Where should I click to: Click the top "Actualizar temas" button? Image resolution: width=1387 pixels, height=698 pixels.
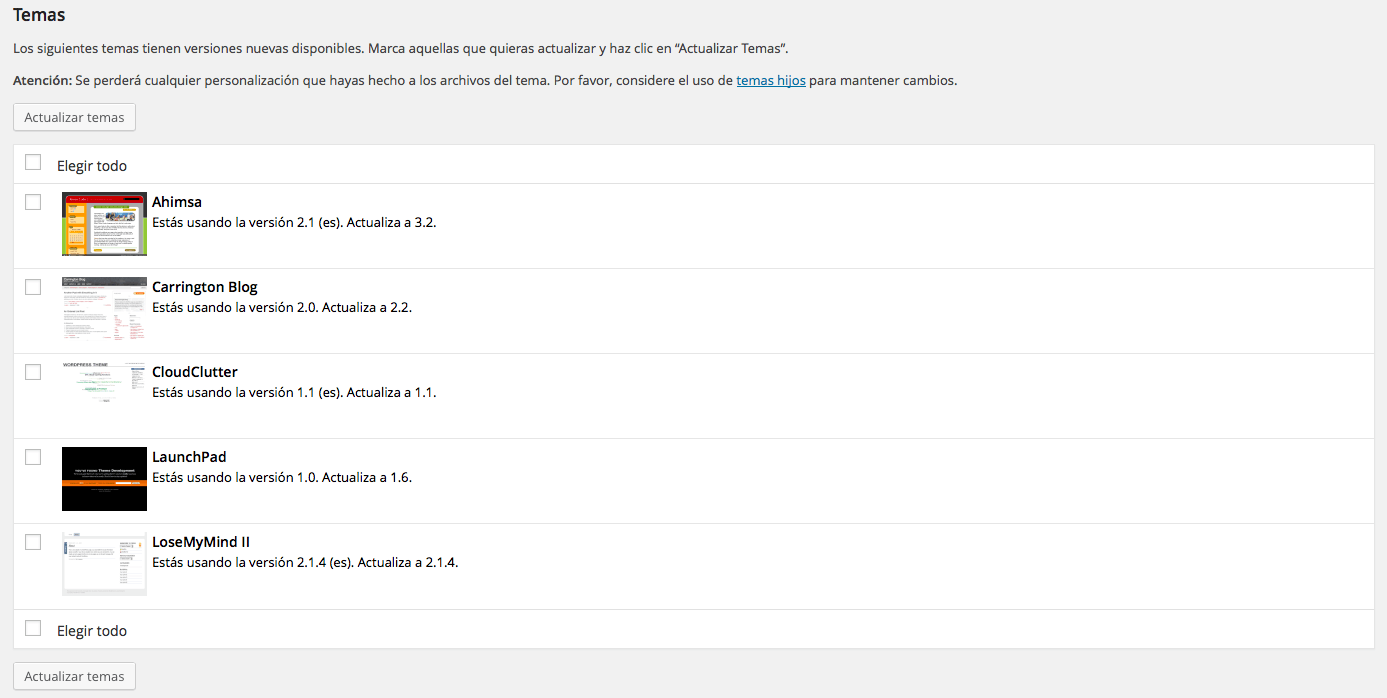point(74,117)
